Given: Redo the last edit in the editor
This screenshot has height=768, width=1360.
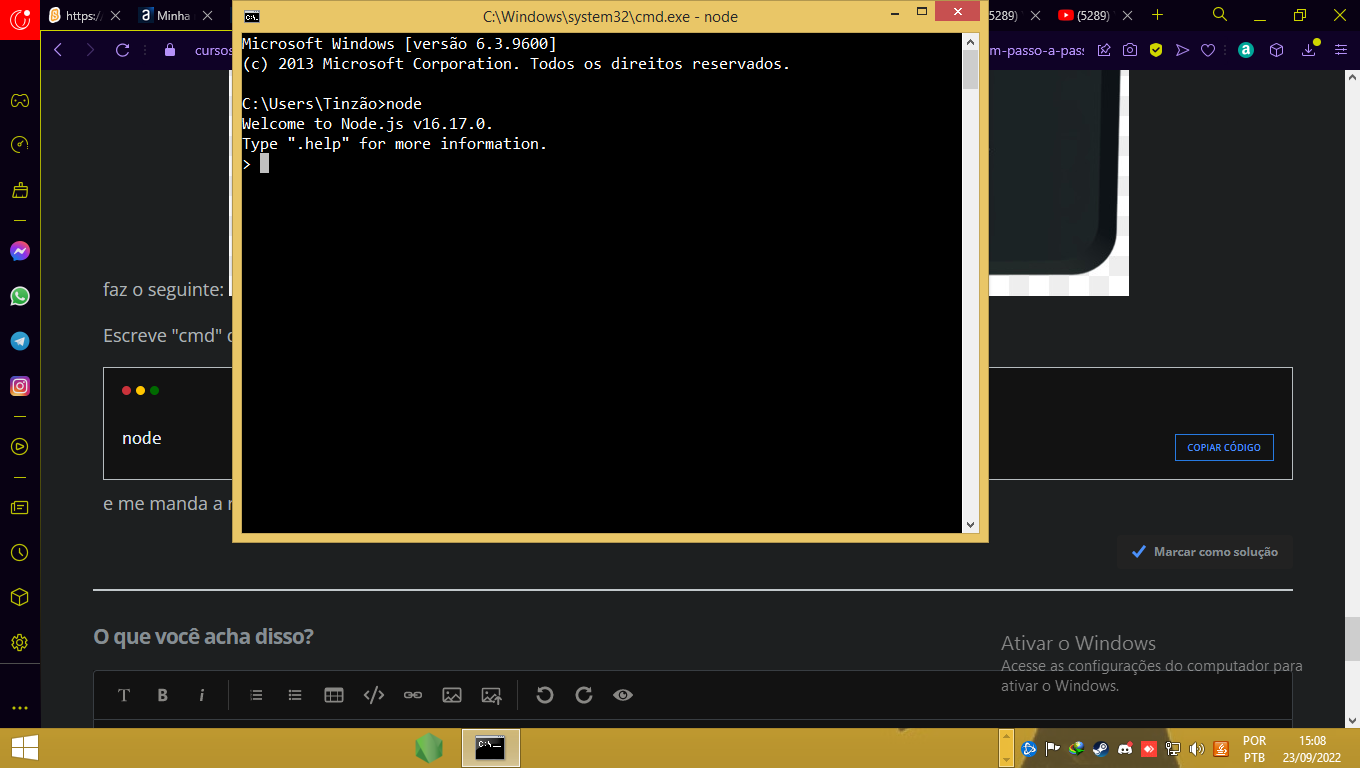Looking at the screenshot, I should (584, 695).
